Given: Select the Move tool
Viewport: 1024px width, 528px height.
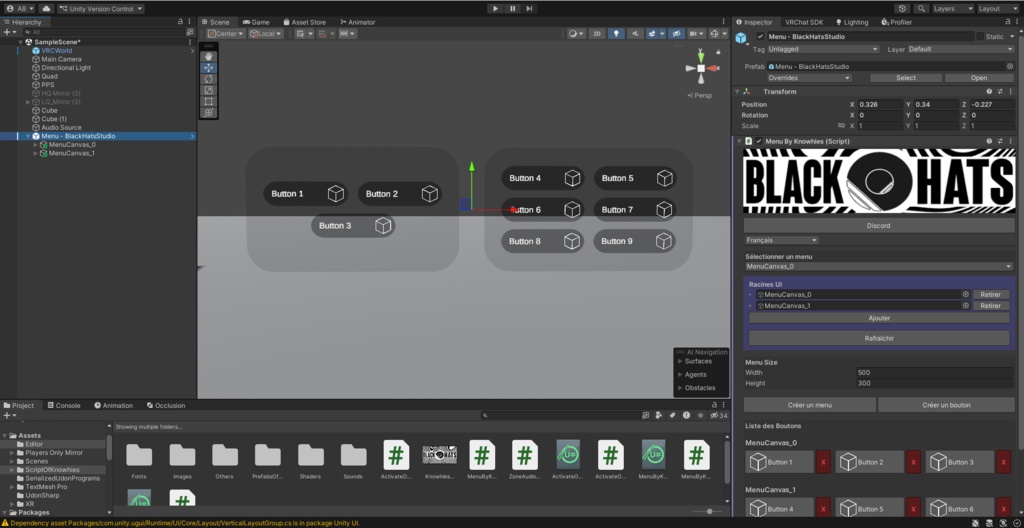Looking at the screenshot, I should click(x=208, y=68).
